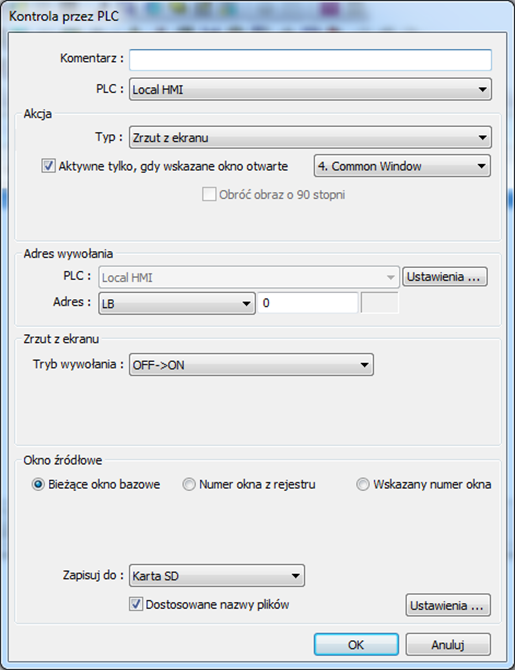Click the address number field containing 0
This screenshot has width=515, height=670.
click(308, 303)
